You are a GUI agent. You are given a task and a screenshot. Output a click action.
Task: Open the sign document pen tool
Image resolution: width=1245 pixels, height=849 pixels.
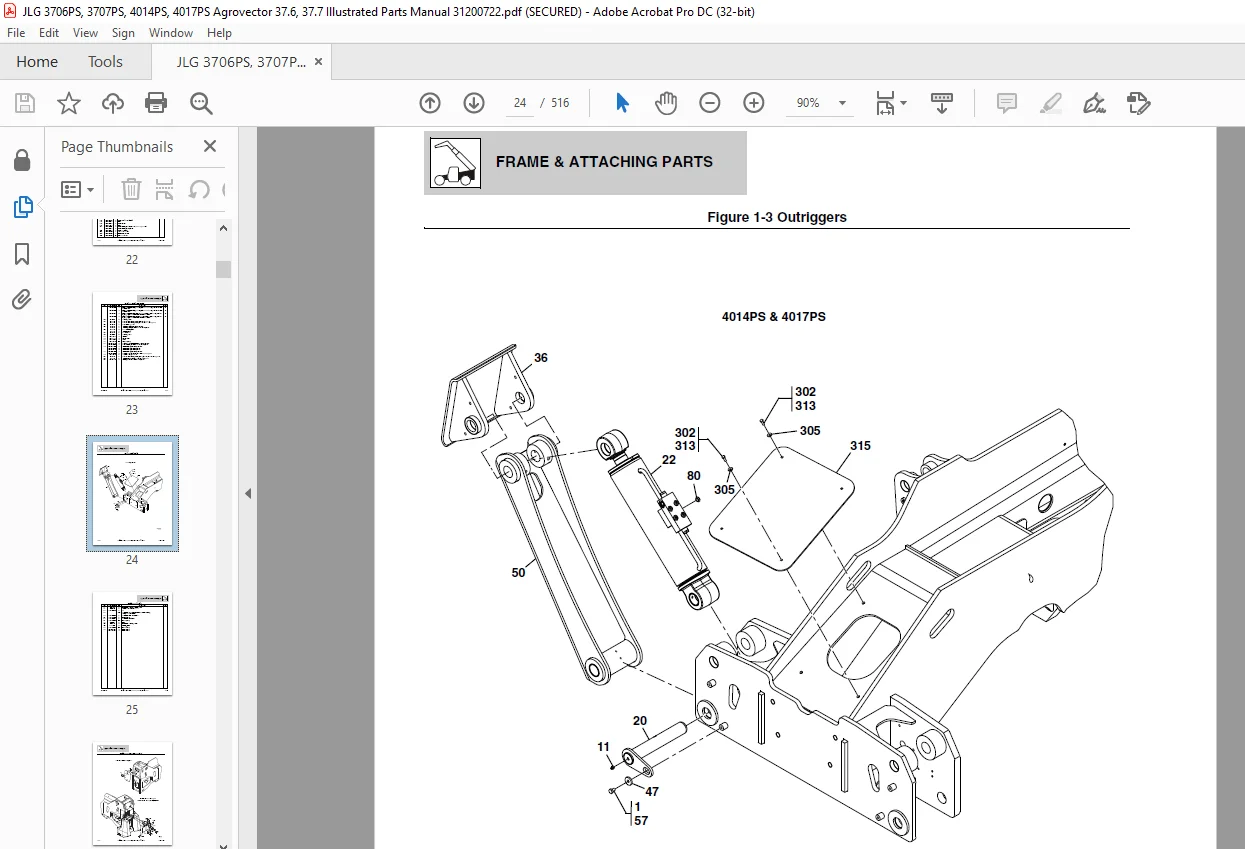point(1094,103)
